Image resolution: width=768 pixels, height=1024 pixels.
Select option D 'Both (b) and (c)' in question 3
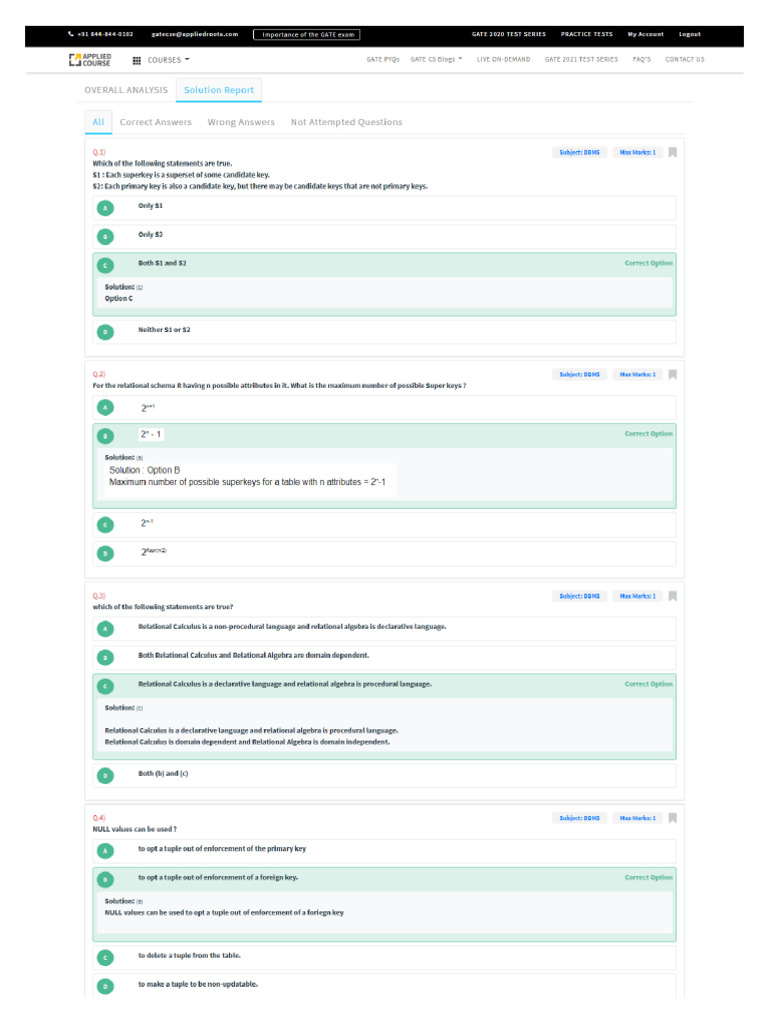pos(105,775)
